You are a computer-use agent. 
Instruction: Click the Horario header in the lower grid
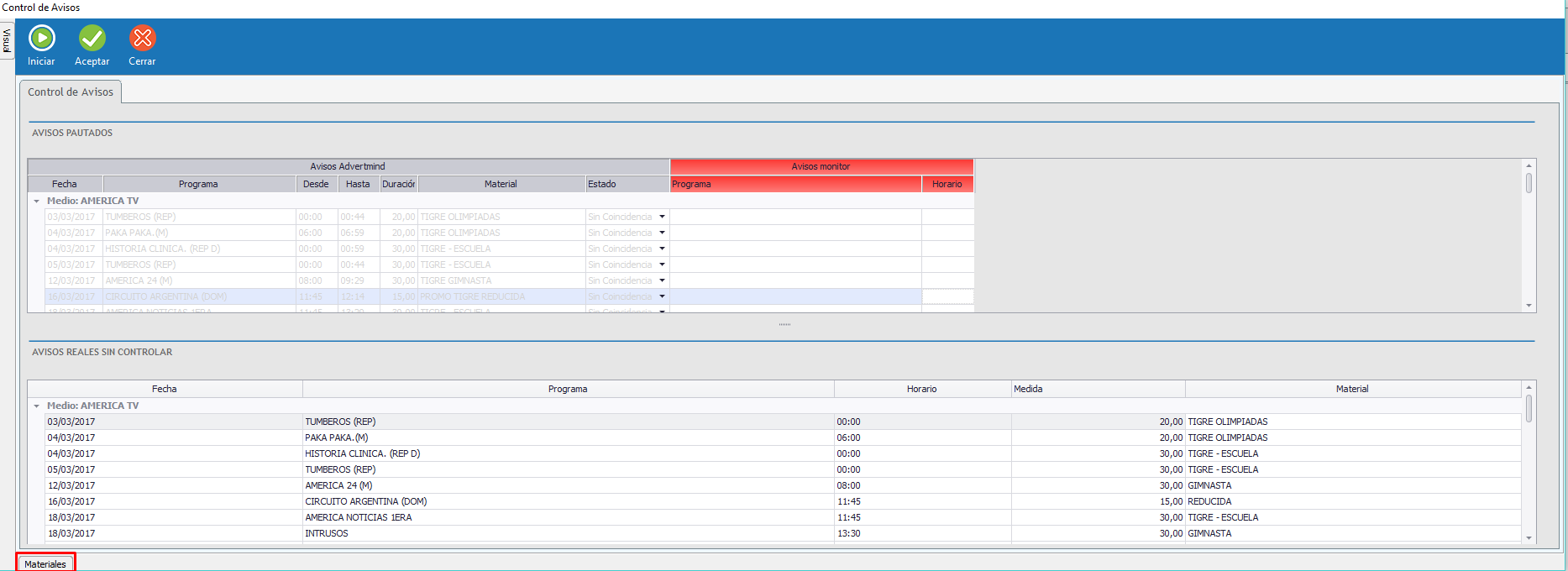[921, 389]
